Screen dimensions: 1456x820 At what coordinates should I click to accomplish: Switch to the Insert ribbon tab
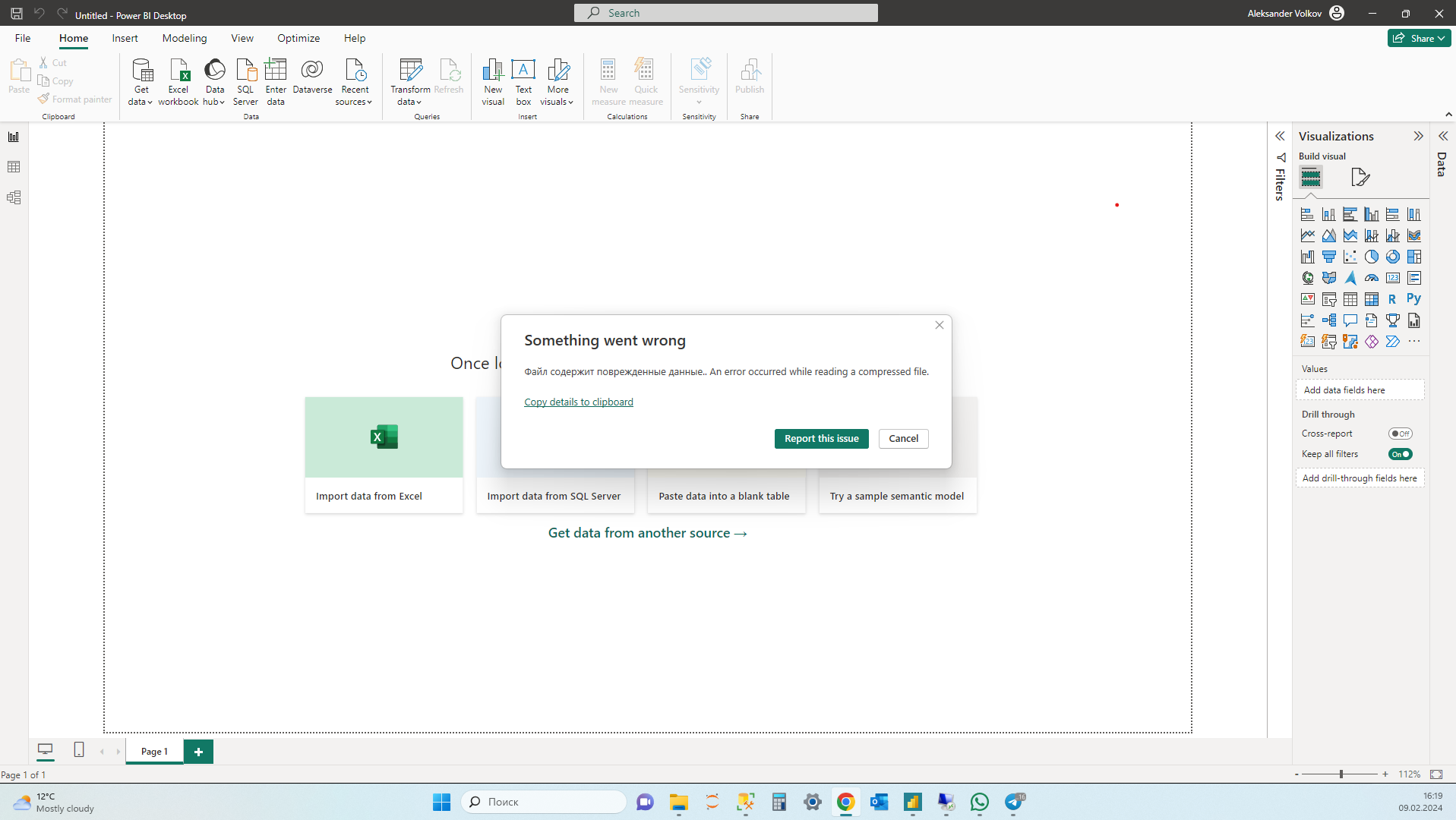(x=125, y=38)
